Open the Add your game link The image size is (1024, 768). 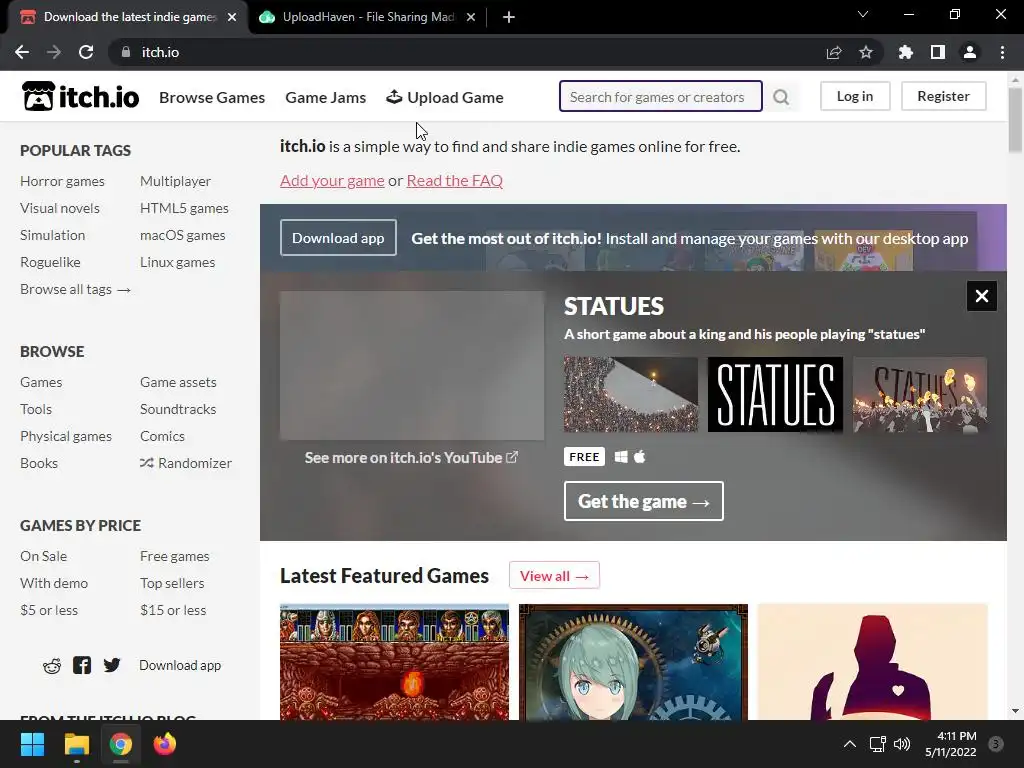(x=332, y=180)
